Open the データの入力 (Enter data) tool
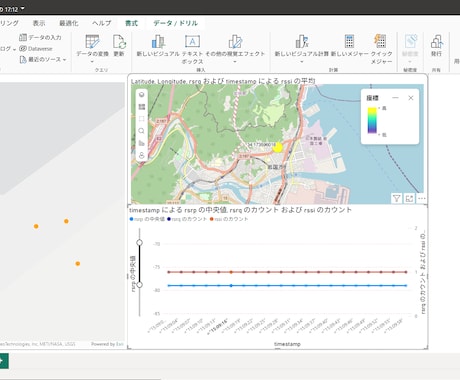The image size is (460, 380). pos(40,37)
